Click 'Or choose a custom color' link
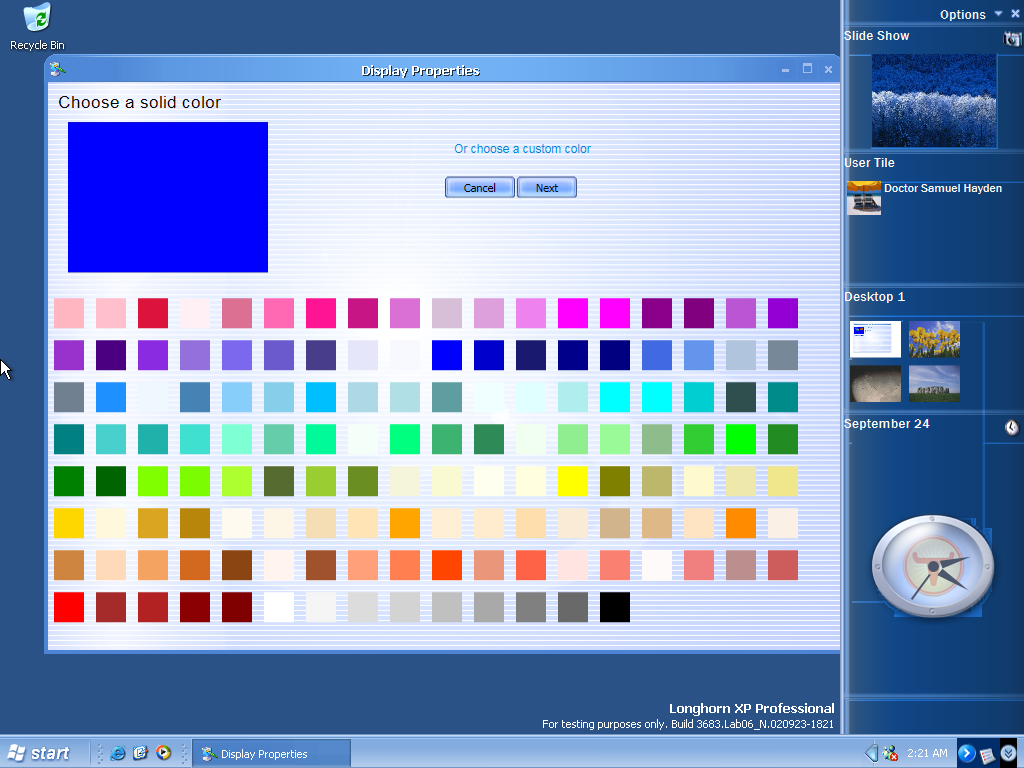This screenshot has height=768, width=1024. click(x=522, y=149)
